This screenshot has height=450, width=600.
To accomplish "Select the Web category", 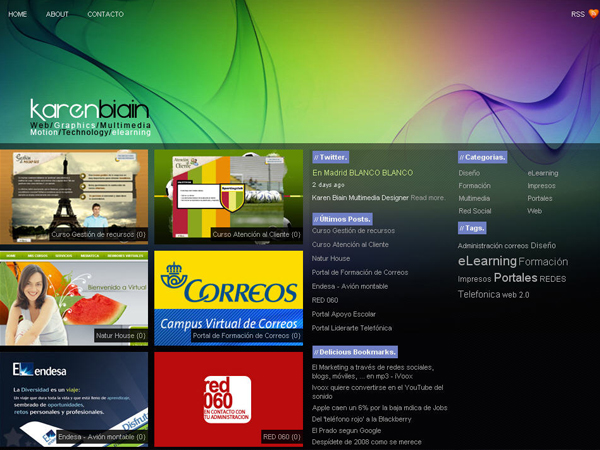I will (x=535, y=211).
